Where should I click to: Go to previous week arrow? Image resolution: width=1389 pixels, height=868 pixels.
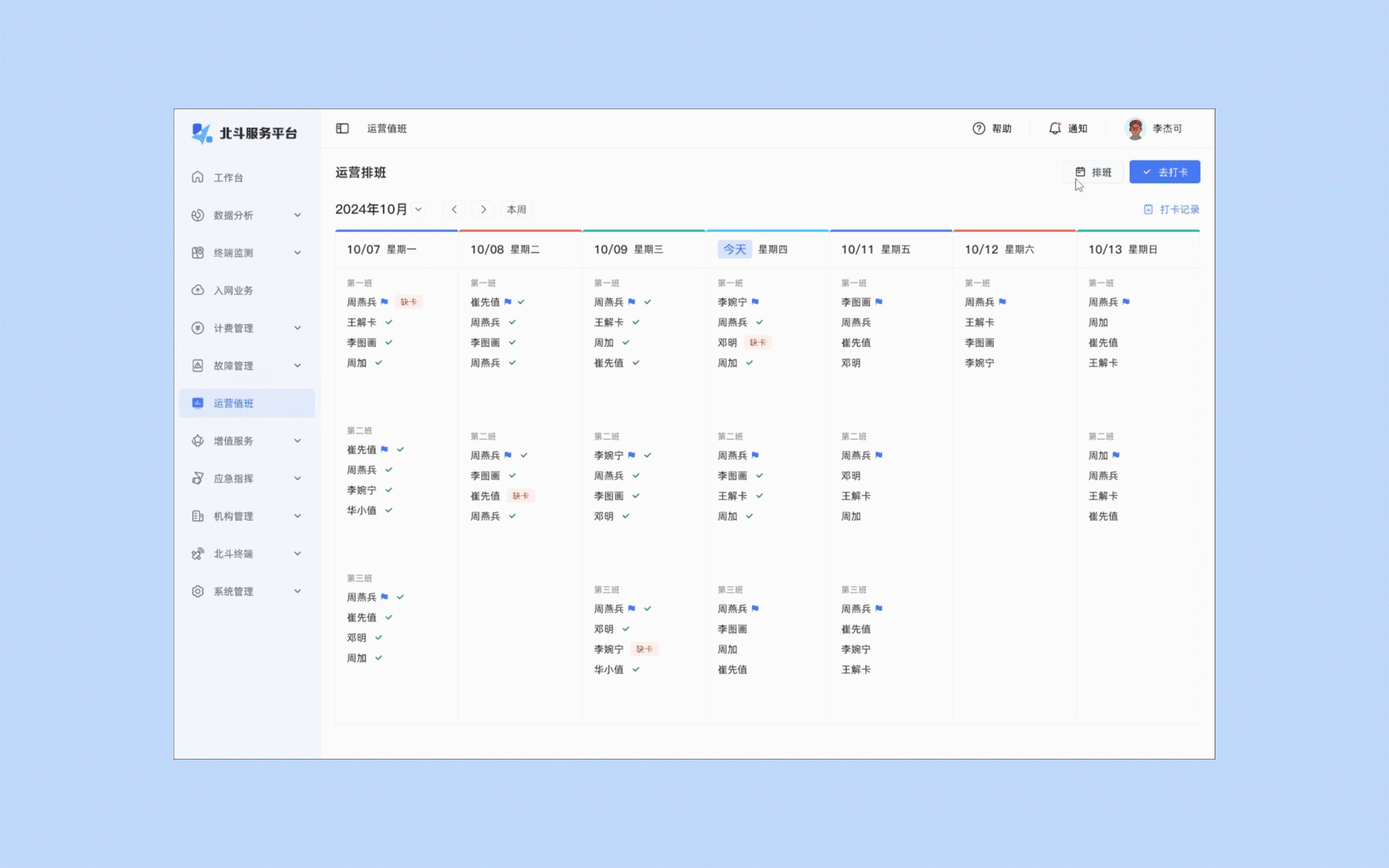pyautogui.click(x=454, y=209)
